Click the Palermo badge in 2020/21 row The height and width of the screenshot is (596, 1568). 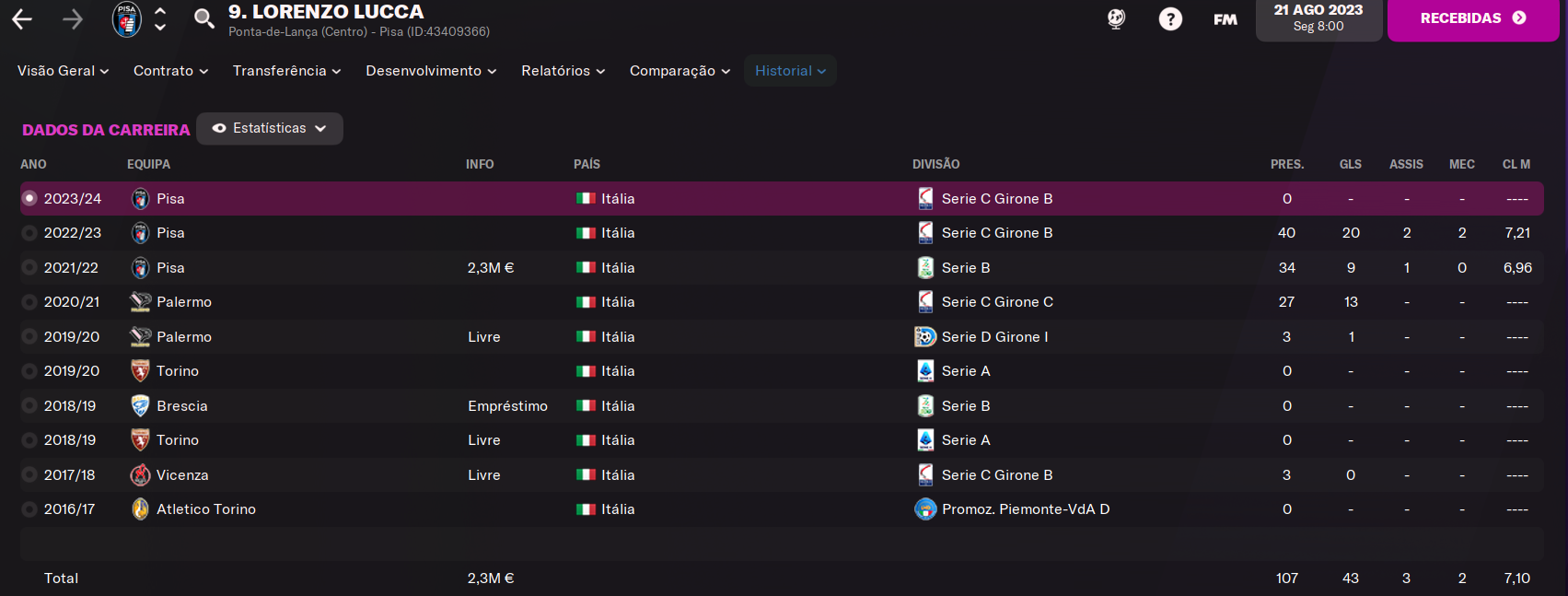pos(140,302)
